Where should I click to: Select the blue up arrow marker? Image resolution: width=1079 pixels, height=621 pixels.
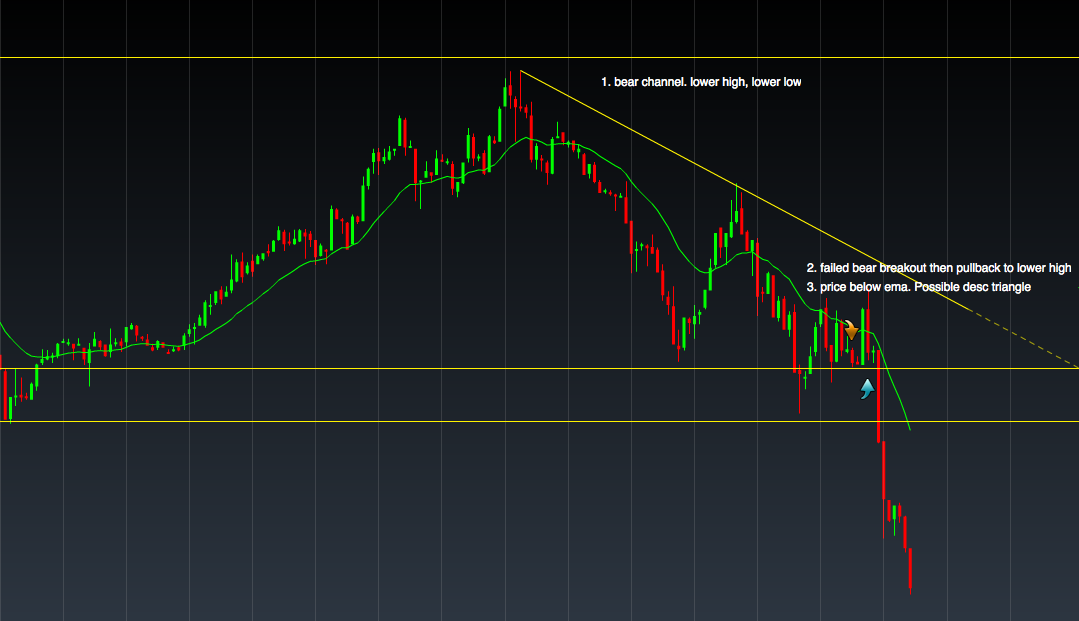pos(868,389)
